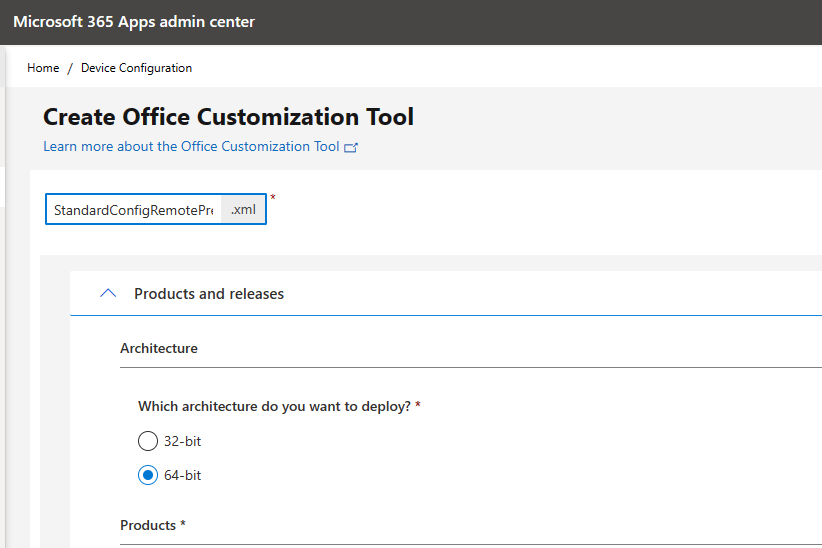Click the 32-bit option label text
This screenshot has width=822, height=548.
(x=182, y=441)
